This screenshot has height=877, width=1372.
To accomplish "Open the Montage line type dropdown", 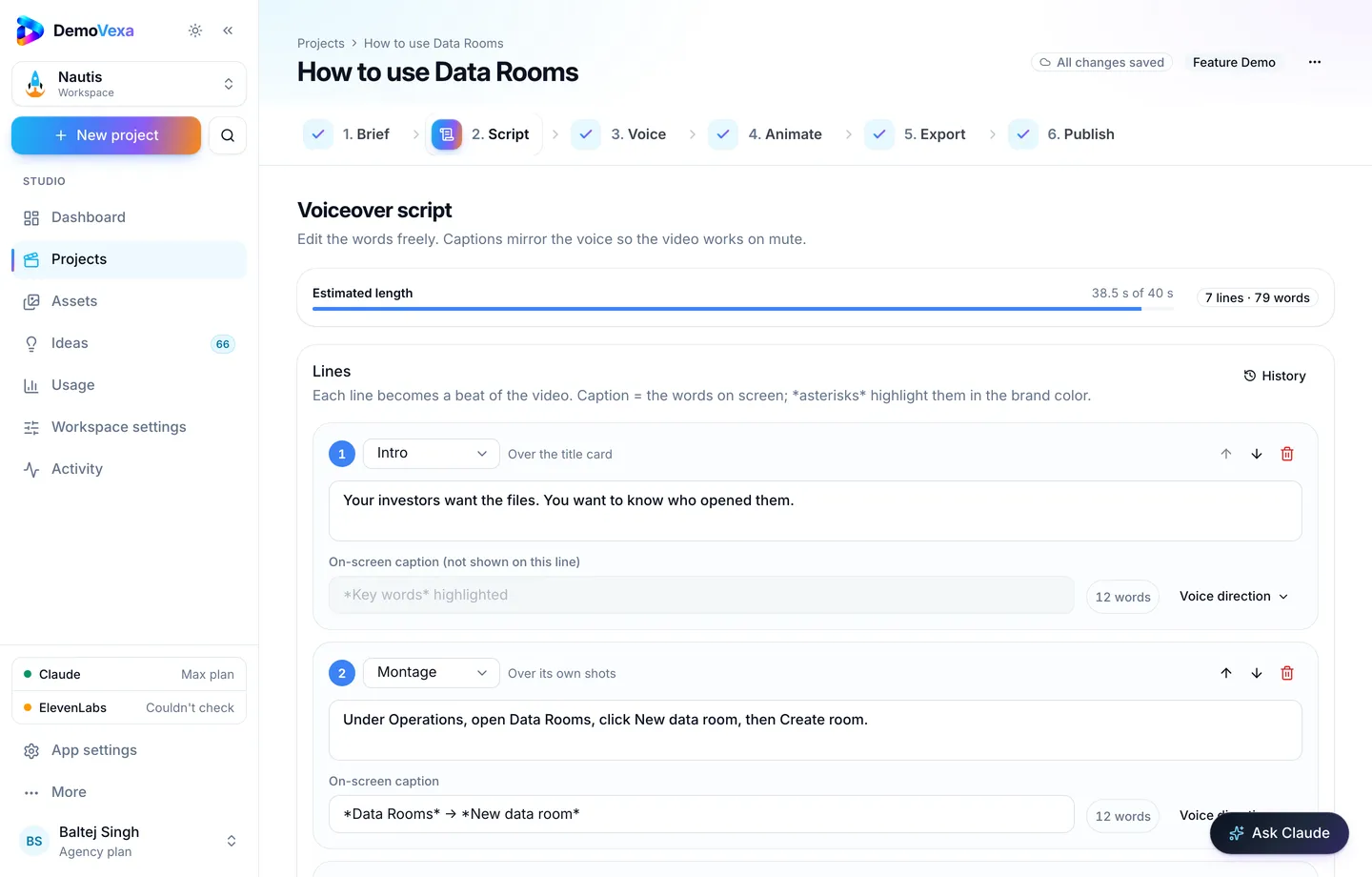I will [x=432, y=673].
